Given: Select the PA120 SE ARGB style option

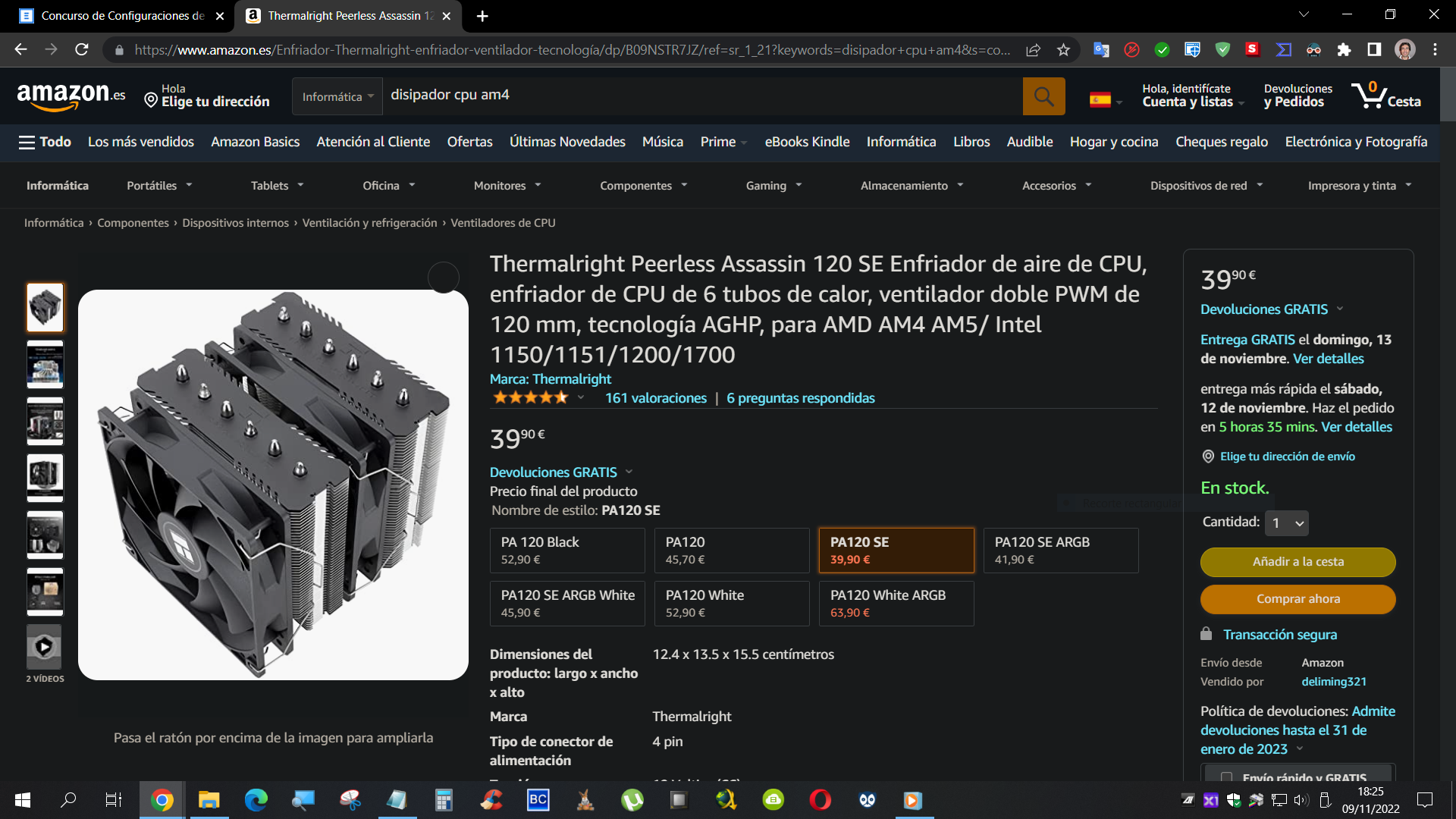Looking at the screenshot, I should [1060, 551].
